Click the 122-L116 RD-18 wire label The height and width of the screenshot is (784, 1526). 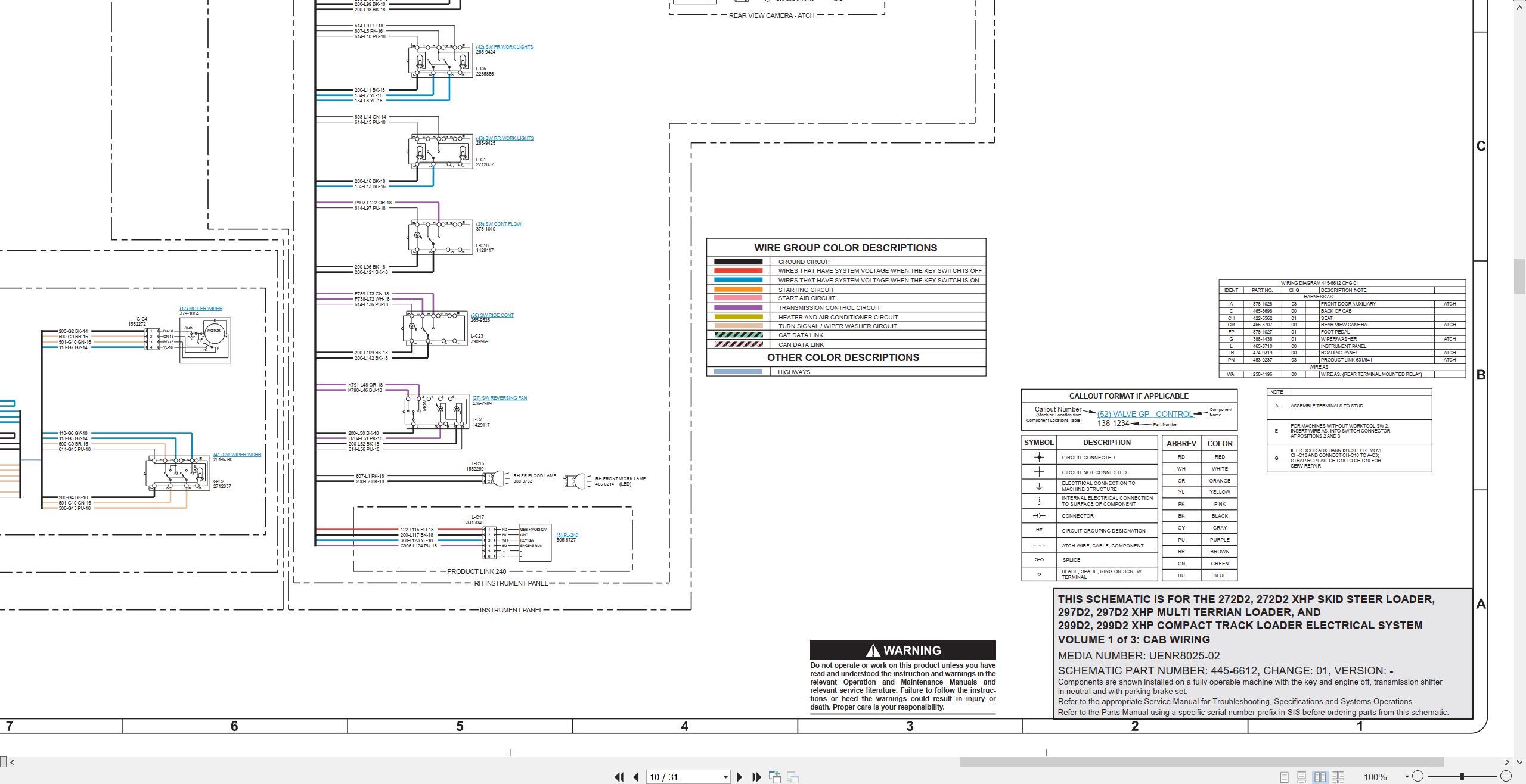coord(417,530)
